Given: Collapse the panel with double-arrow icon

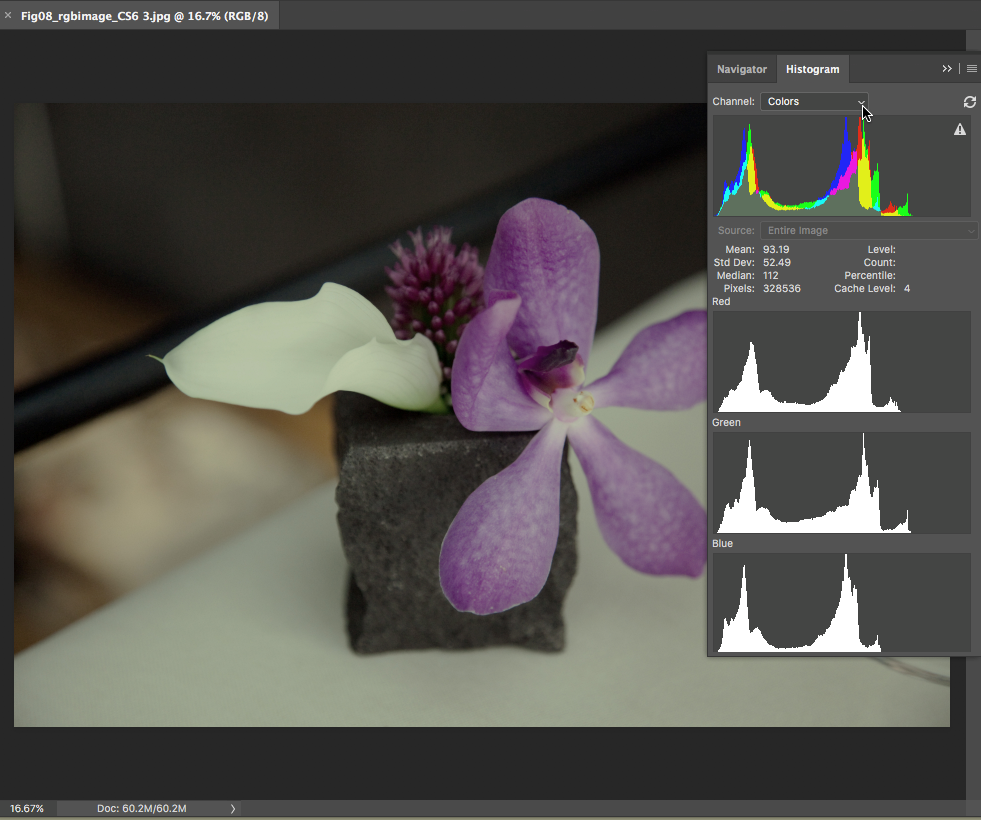Looking at the screenshot, I should point(947,69).
